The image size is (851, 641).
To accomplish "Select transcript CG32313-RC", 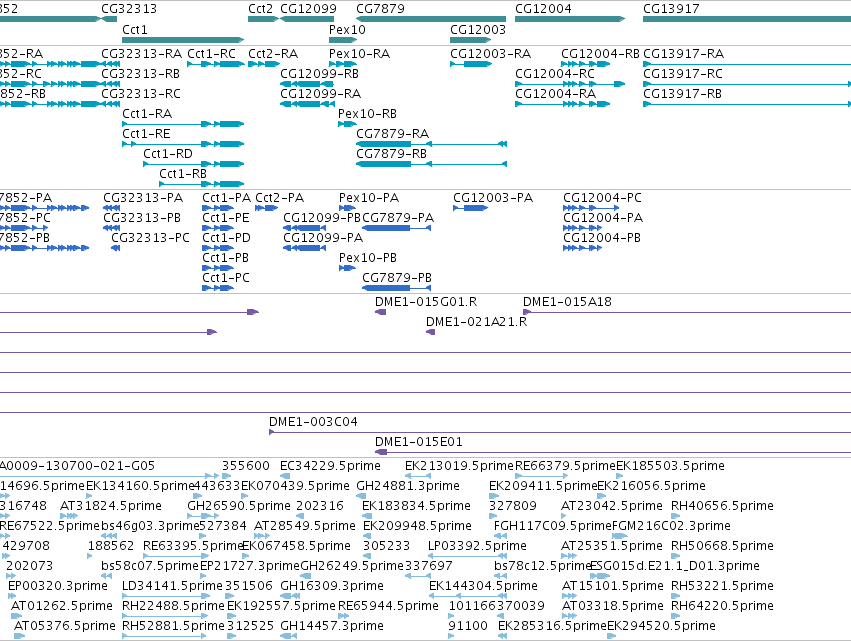I will click(141, 94).
